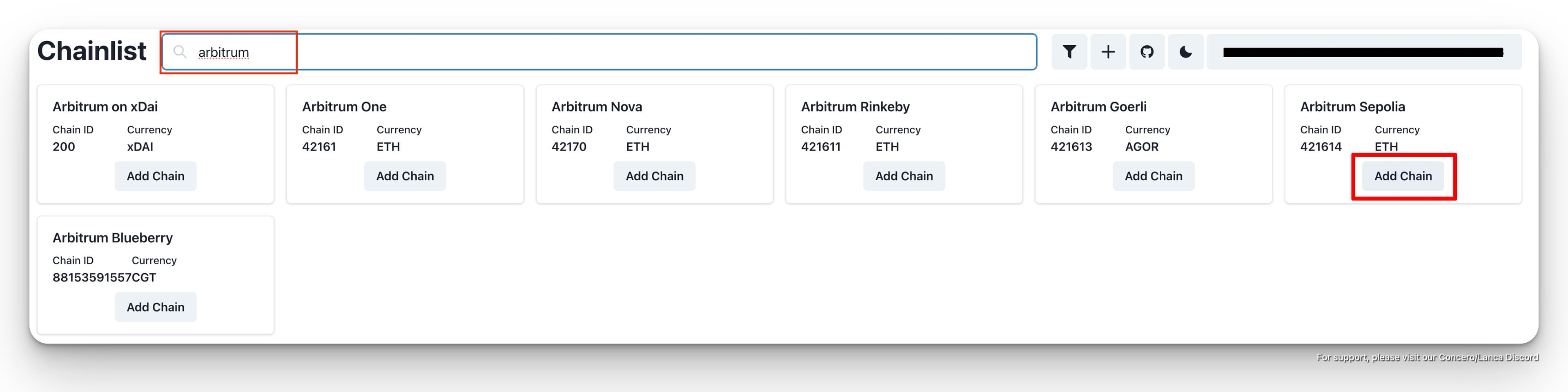Click the Chainlist logo title
This screenshot has width=1568, height=392.
click(x=92, y=51)
